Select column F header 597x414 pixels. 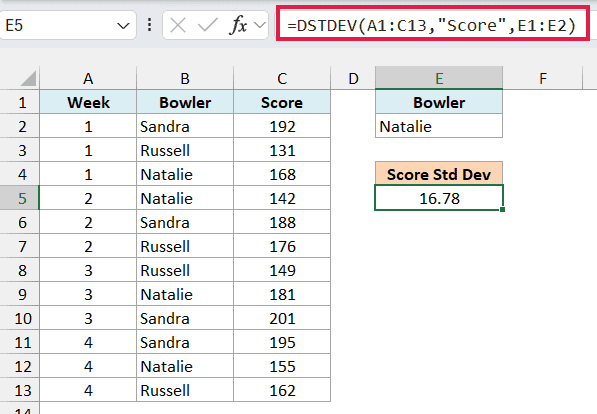tap(543, 78)
